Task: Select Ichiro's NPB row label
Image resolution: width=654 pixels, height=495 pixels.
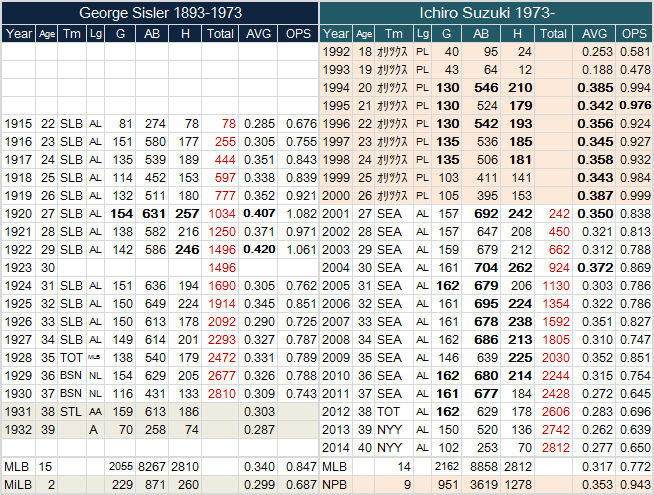Action: 336,485
